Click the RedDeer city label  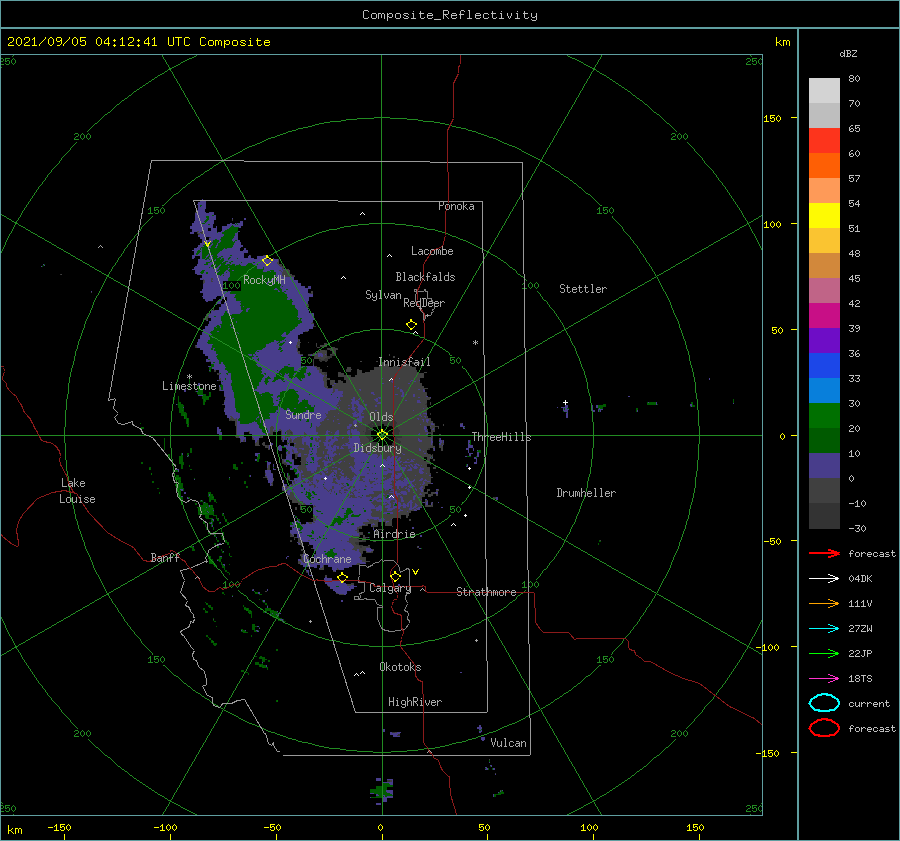(424, 303)
